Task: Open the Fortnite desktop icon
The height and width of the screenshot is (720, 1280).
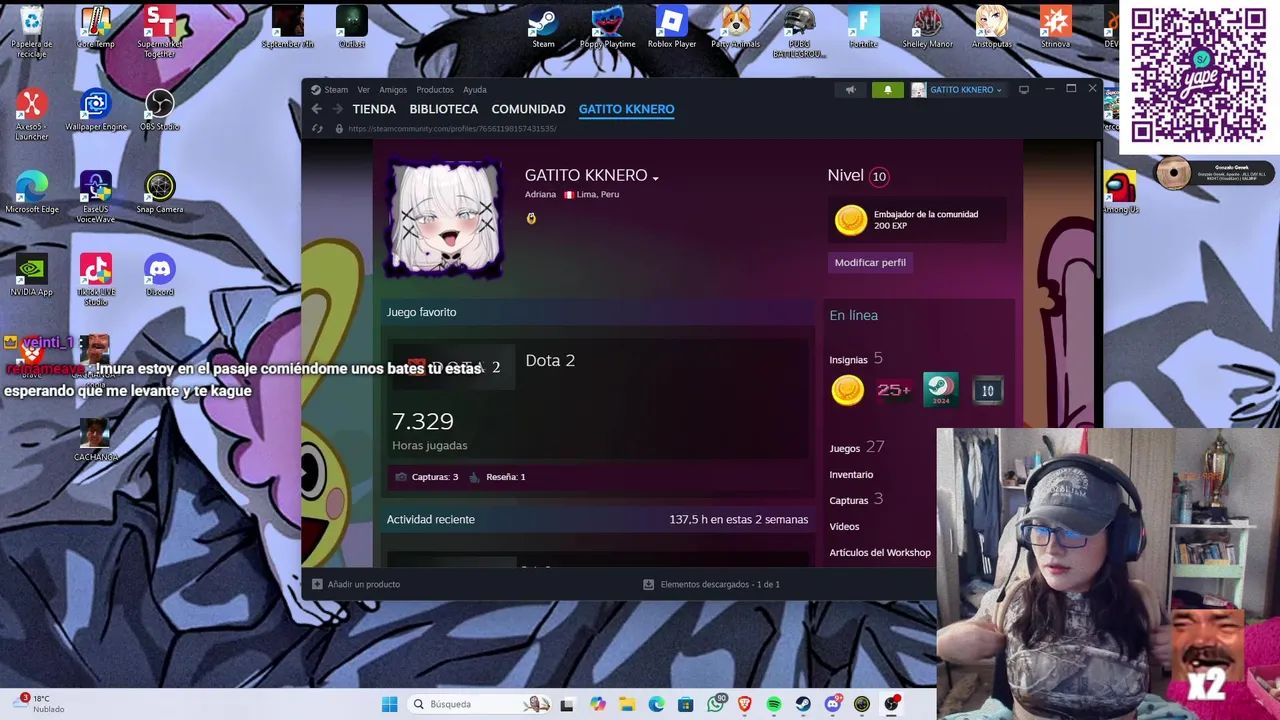Action: point(863,28)
